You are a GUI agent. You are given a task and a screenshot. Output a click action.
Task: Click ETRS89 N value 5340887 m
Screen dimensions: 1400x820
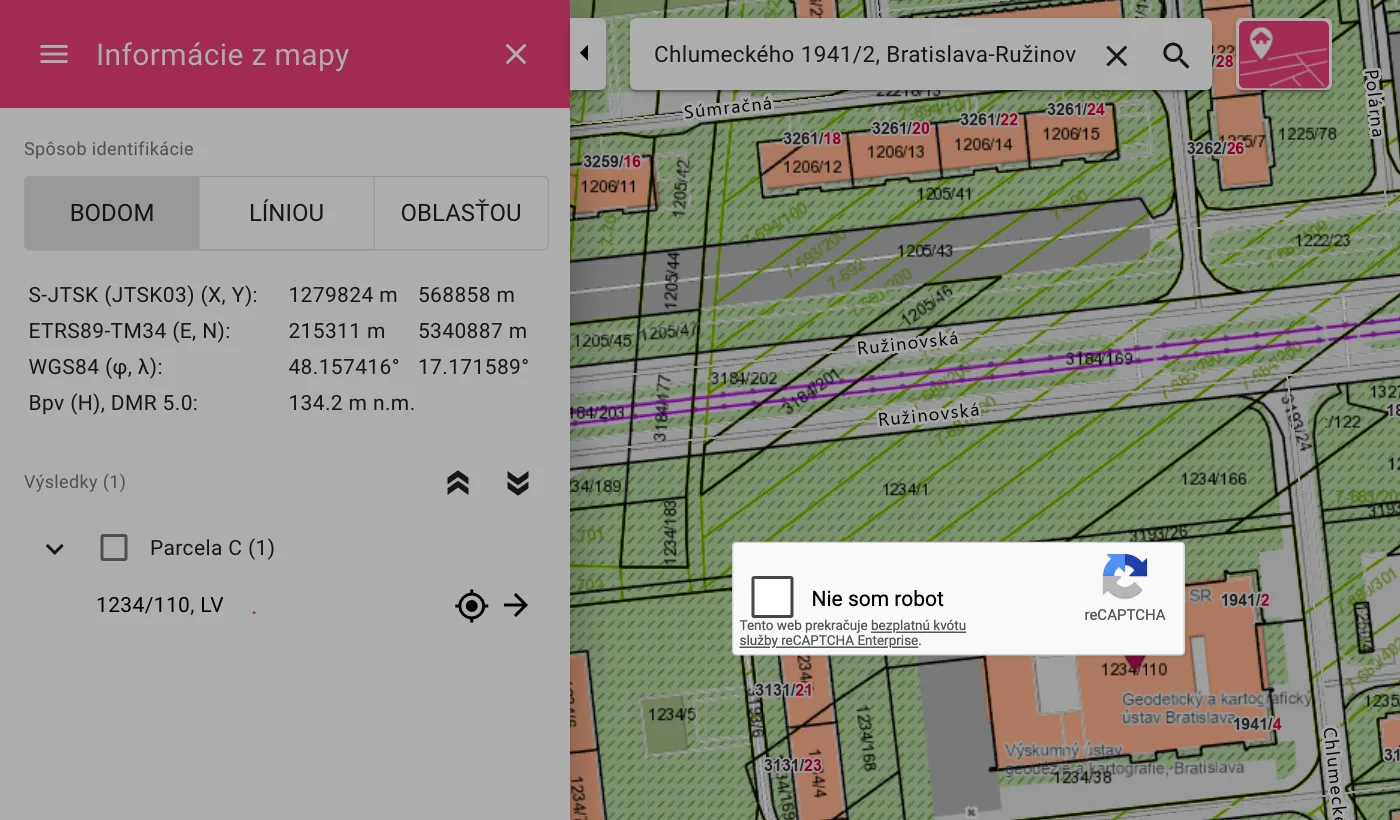473,331
